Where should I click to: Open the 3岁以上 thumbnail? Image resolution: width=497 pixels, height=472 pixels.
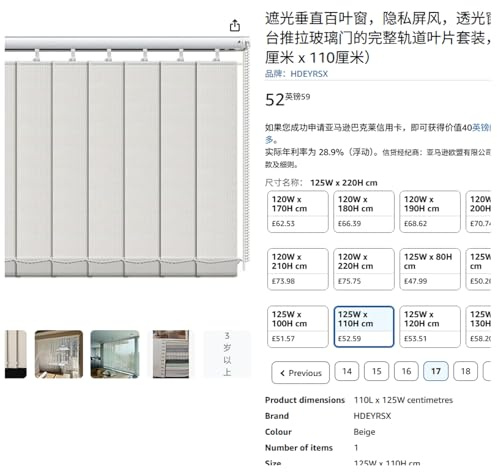tap(227, 354)
